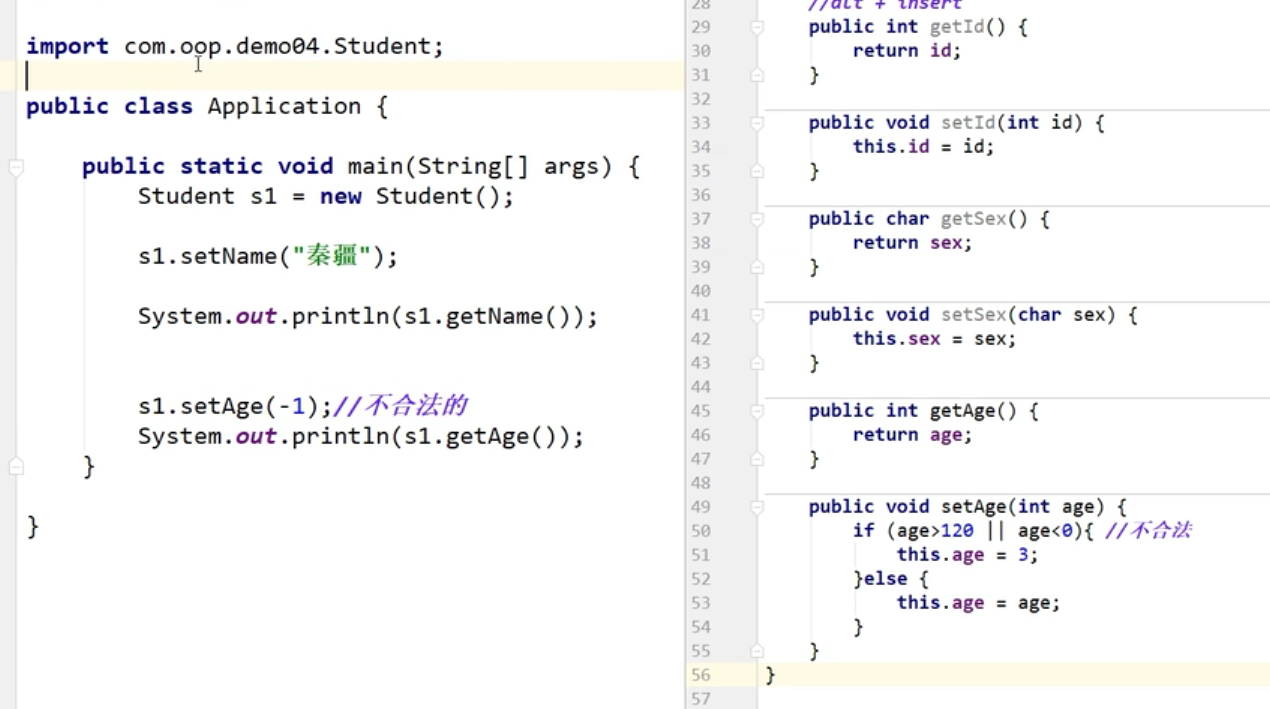The image size is (1270, 709).
Task: Click the this.sex = sex; statement
Action: click(934, 339)
